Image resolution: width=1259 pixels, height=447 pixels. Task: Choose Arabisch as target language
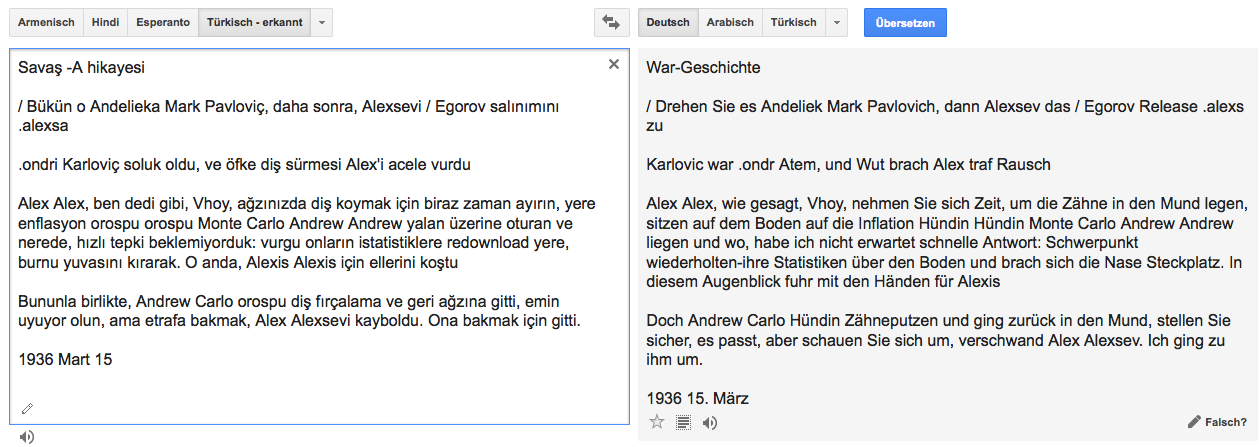click(x=730, y=22)
